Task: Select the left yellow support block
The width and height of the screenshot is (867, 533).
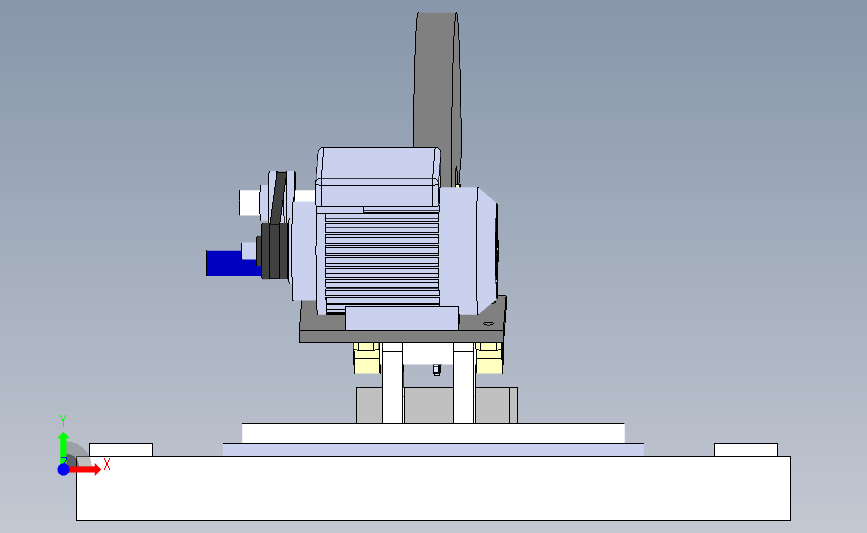Action: (x=367, y=358)
